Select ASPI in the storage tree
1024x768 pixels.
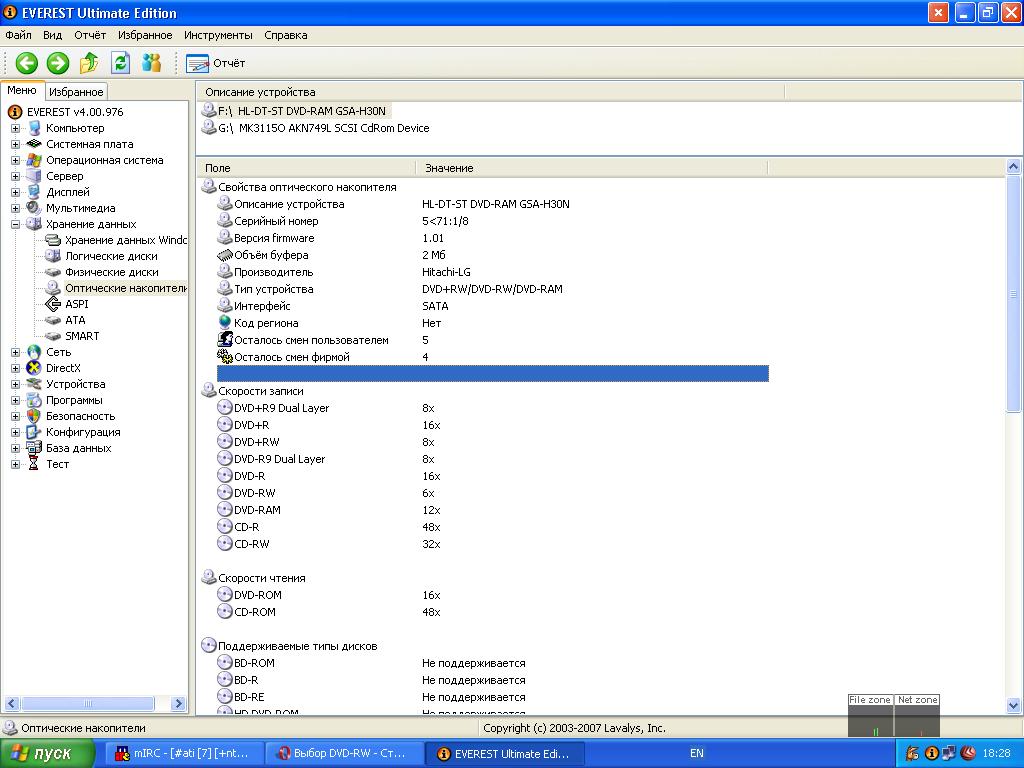pos(76,304)
